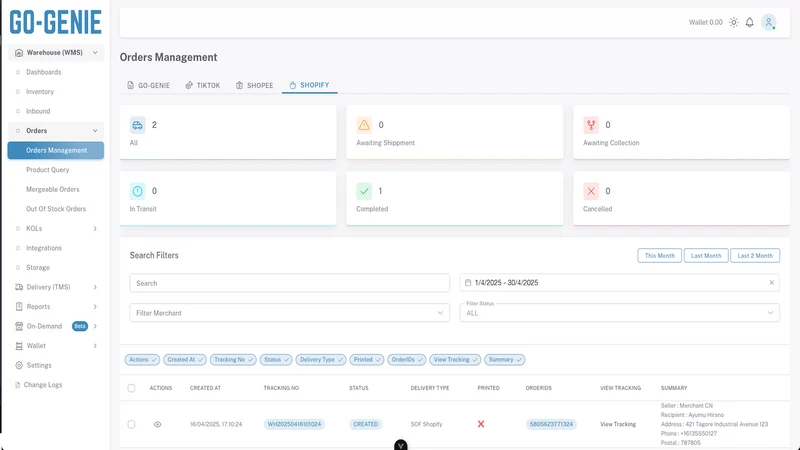Toggle the View Tracking column chip

[455, 360]
